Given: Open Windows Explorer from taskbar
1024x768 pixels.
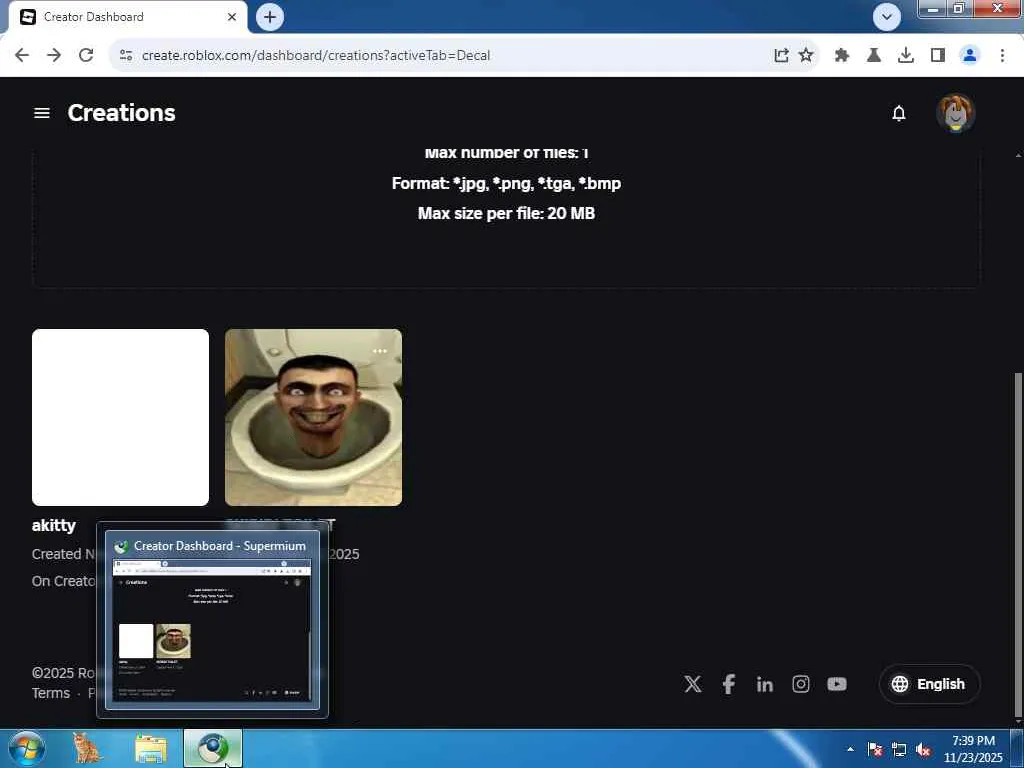Looking at the screenshot, I should [x=151, y=748].
